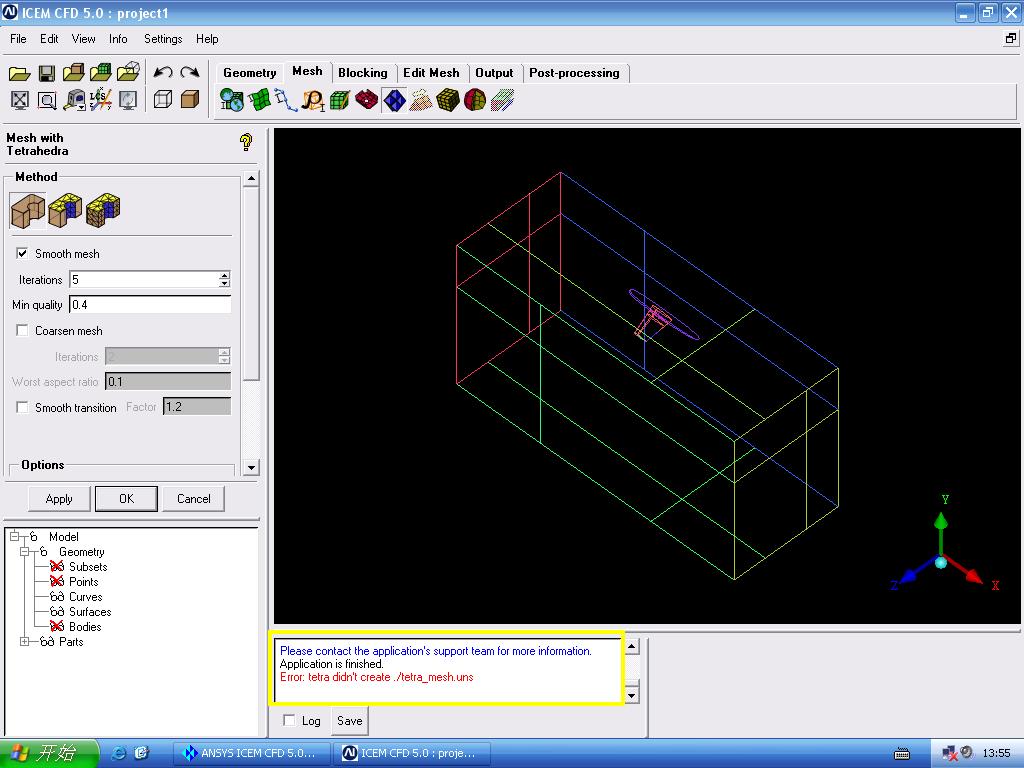The image size is (1024, 768).
Task: Collapse the Geometry tree node
Action: [24, 552]
